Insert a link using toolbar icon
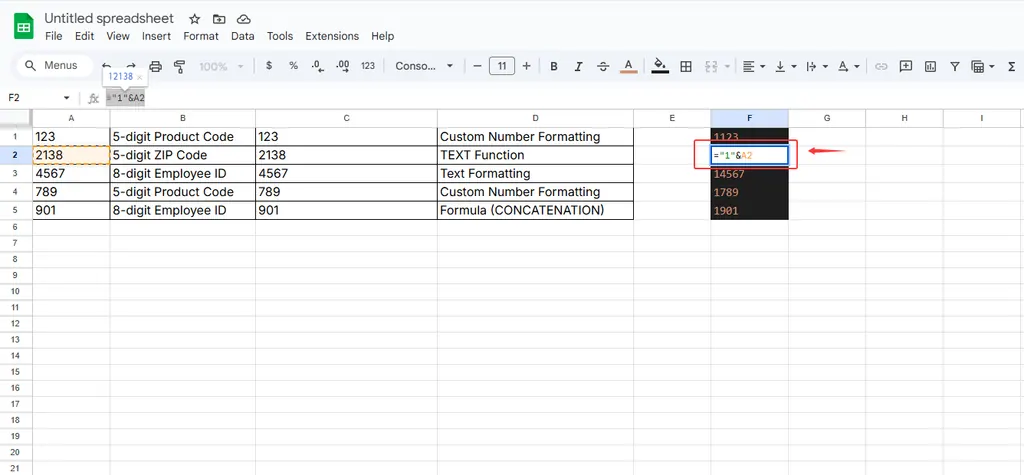 tap(881, 66)
